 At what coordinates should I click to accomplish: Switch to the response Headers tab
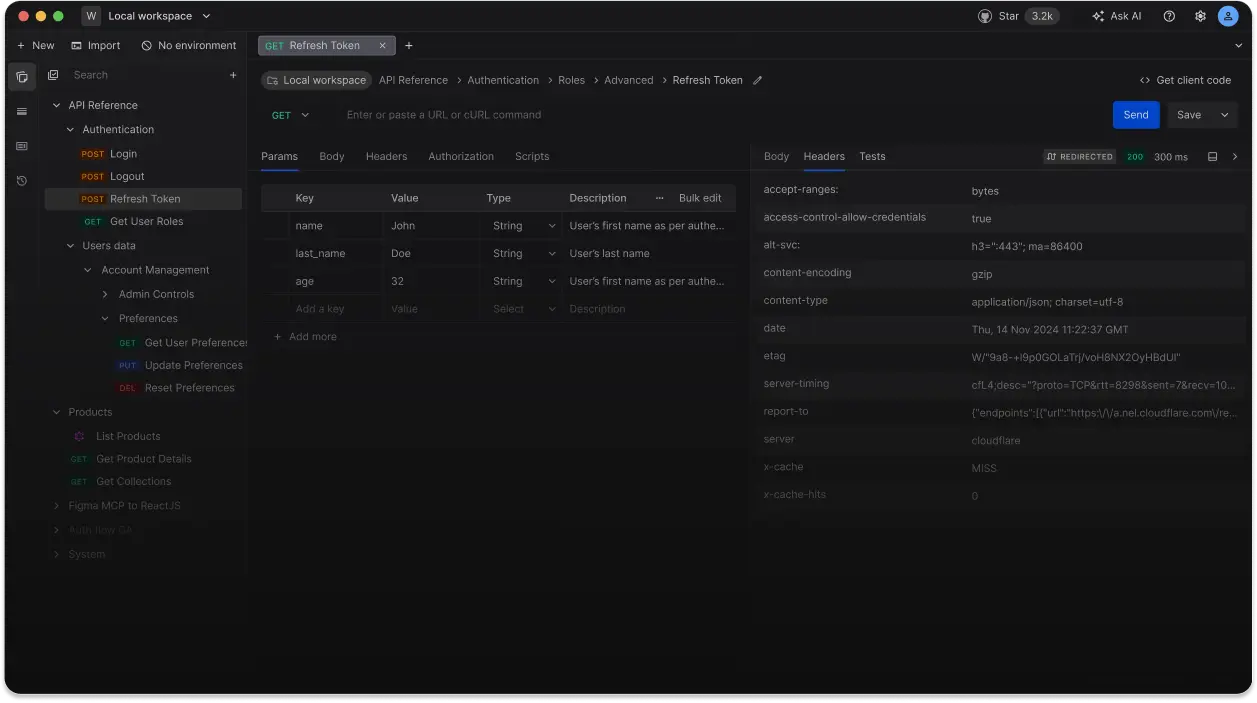point(823,156)
